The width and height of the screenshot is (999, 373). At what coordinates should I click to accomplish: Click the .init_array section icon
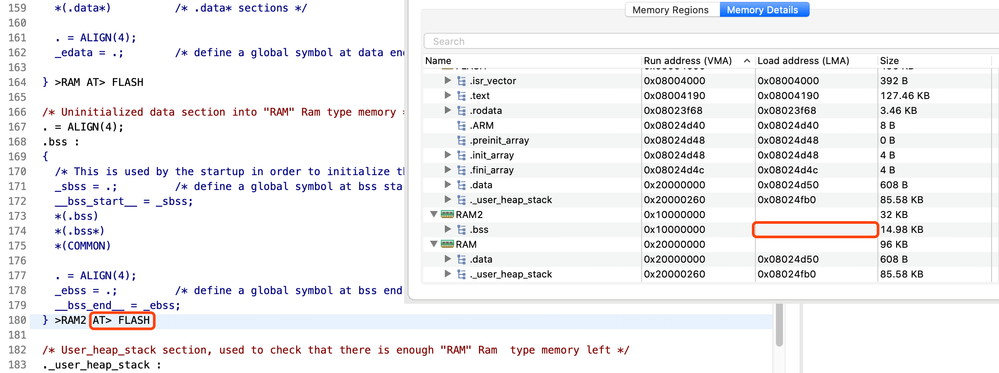[x=461, y=155]
